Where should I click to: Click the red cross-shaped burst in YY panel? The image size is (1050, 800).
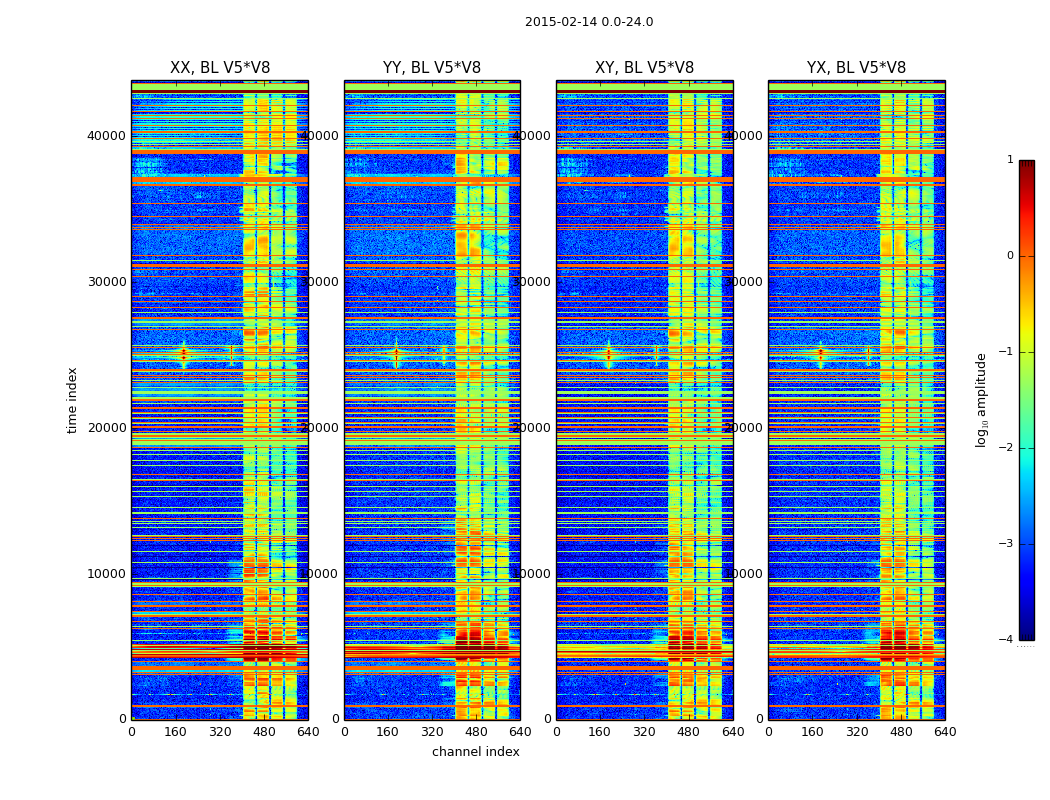coord(396,353)
